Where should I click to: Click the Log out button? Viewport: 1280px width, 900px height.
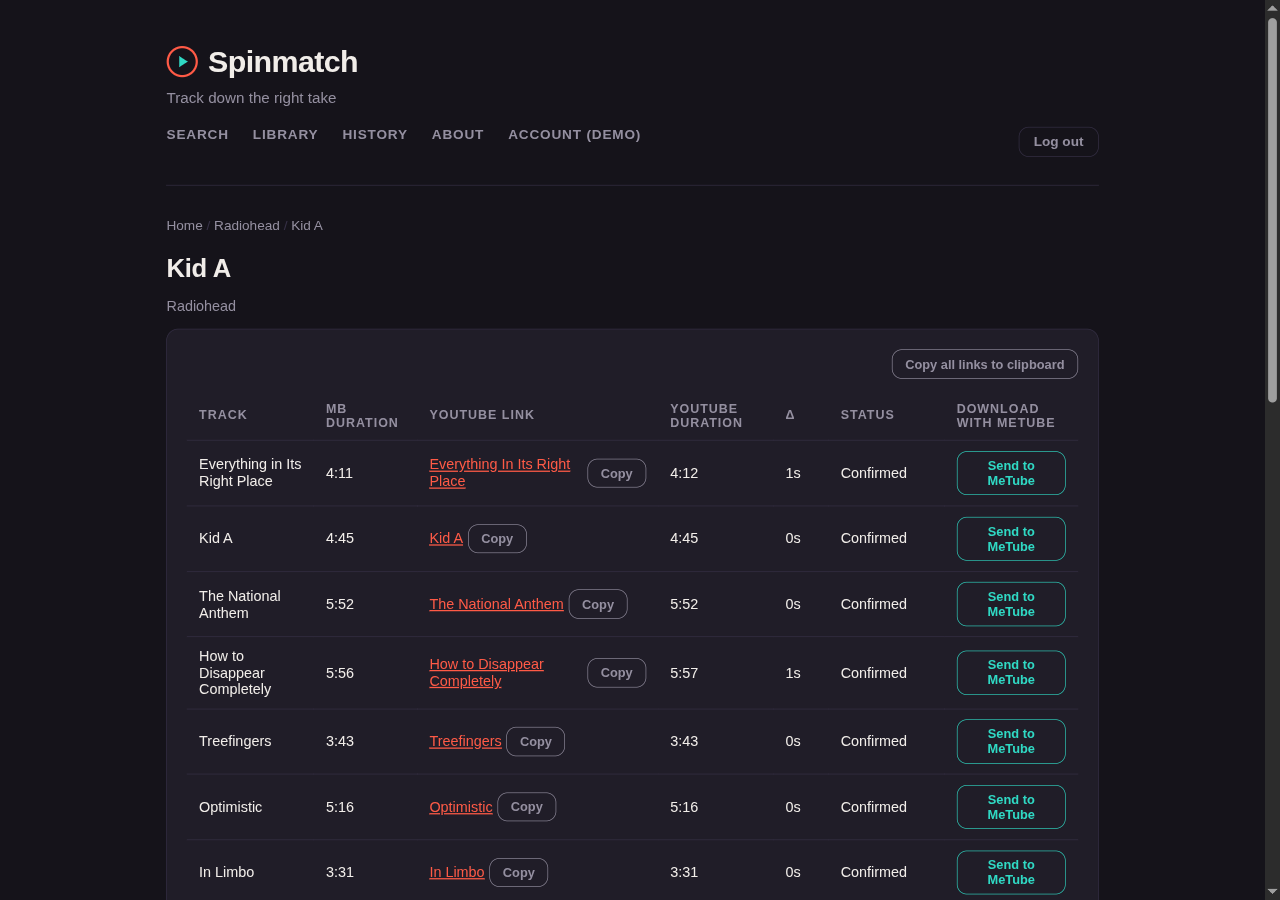point(1058,142)
